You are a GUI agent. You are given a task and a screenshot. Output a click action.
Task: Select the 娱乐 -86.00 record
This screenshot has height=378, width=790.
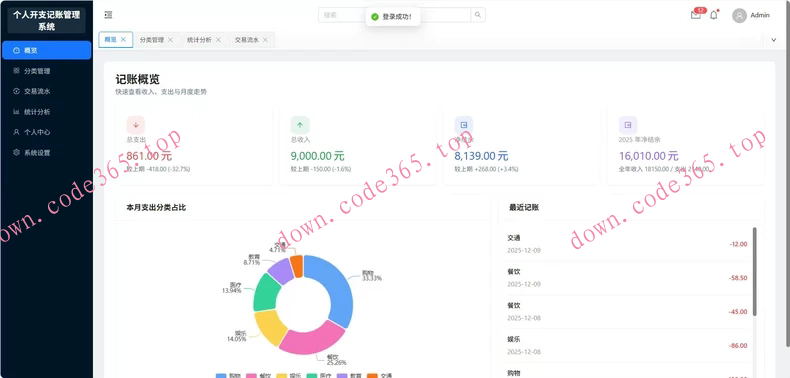[627, 345]
